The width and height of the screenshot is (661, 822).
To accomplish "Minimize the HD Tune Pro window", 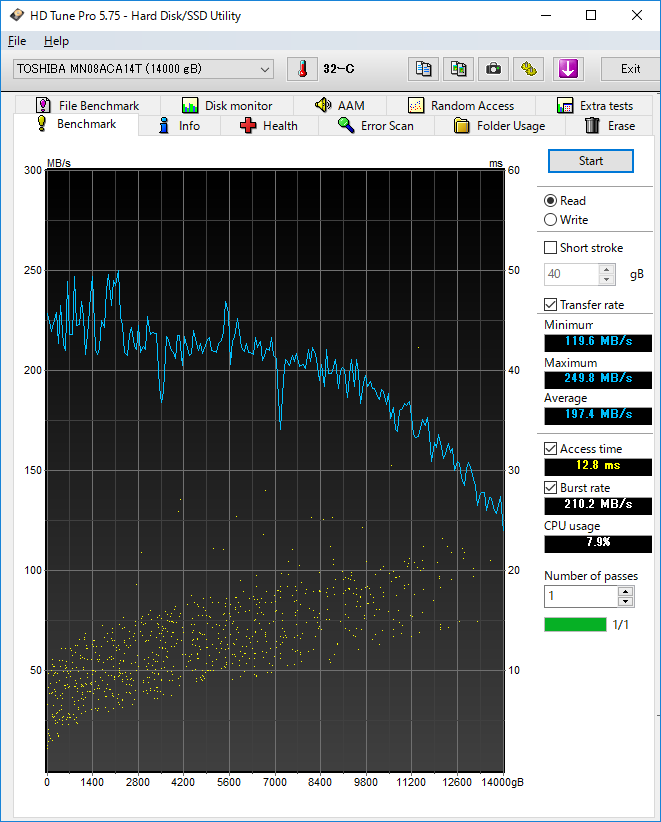I will 546,15.
